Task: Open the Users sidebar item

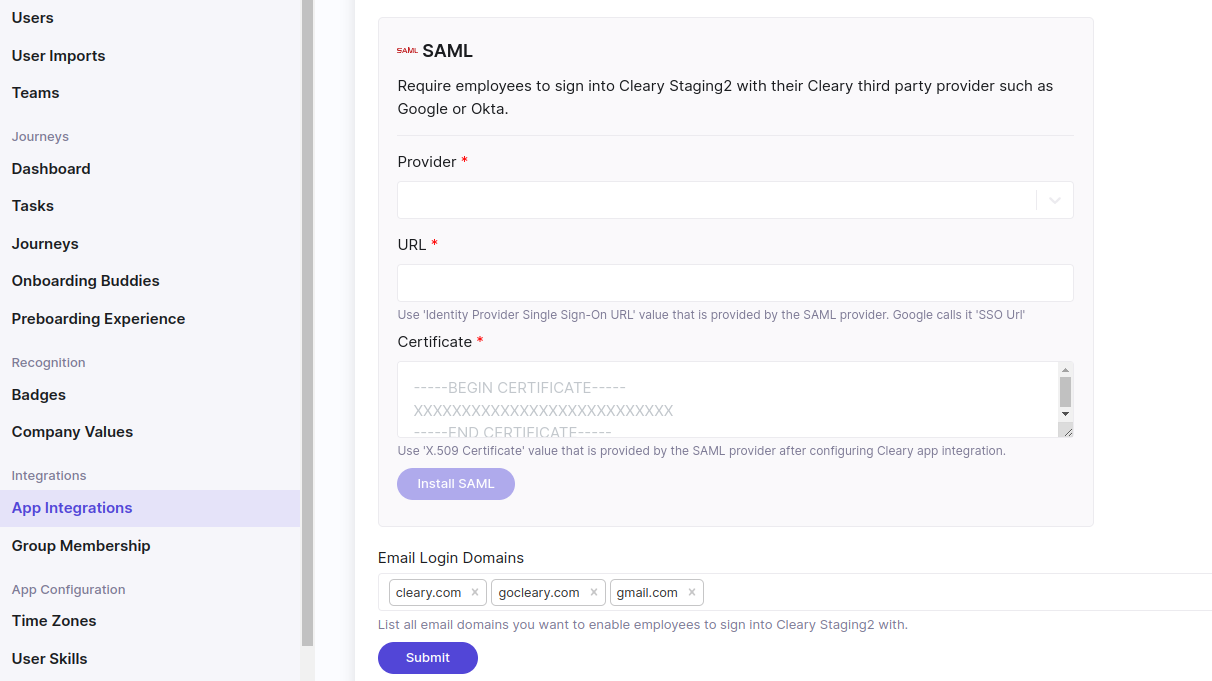Action: click(x=33, y=18)
